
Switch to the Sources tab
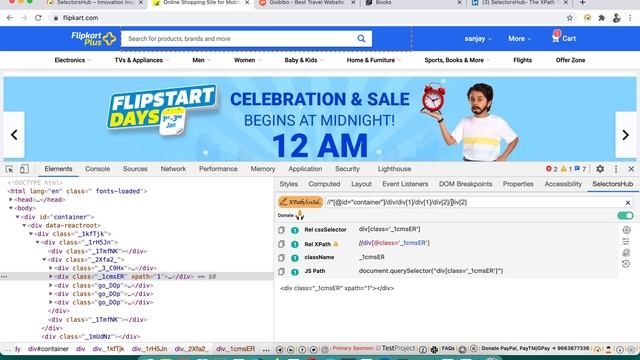tap(135, 169)
